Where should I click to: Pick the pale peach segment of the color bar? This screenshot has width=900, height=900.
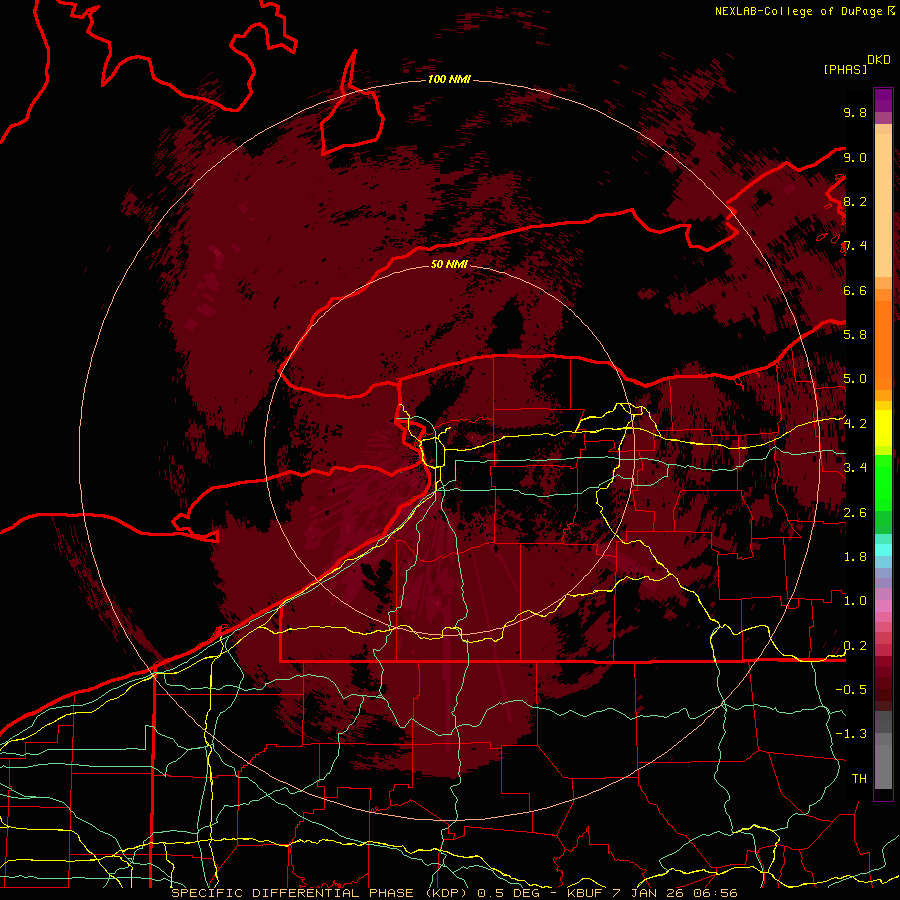pyautogui.click(x=883, y=207)
